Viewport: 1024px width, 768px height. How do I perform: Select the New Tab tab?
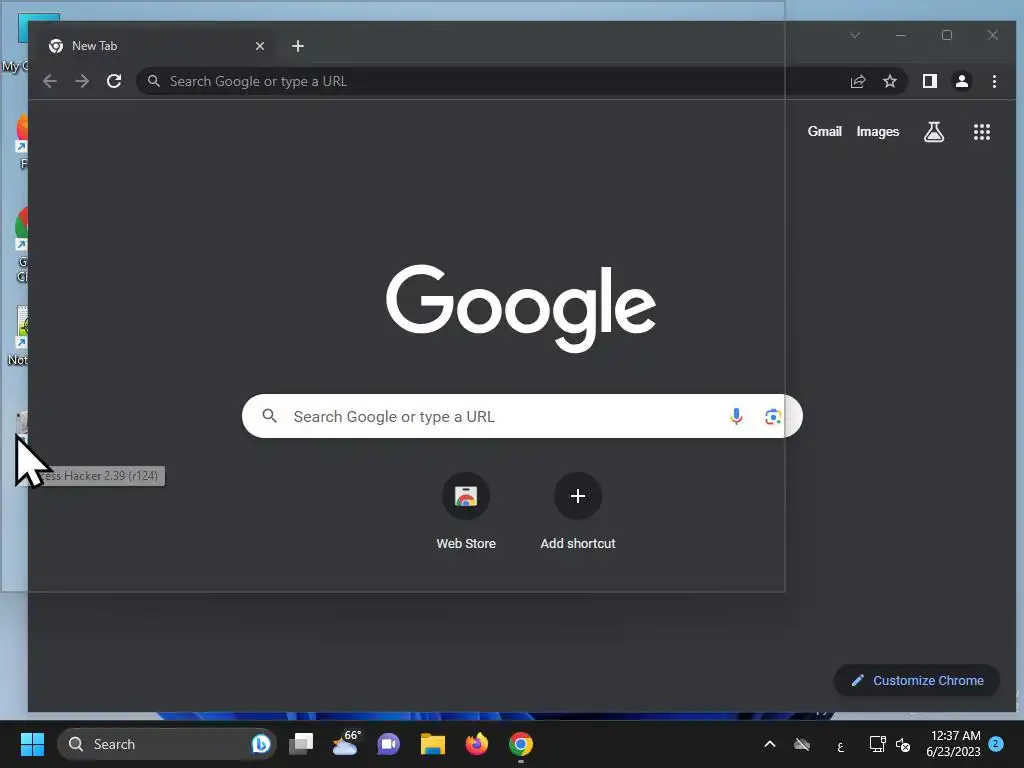coord(157,46)
